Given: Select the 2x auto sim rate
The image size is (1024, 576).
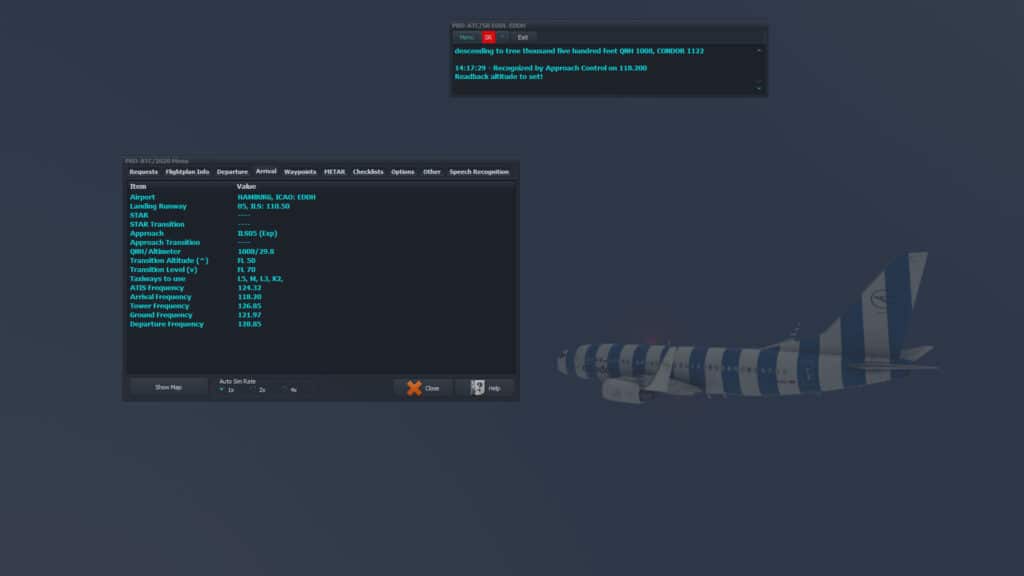Looking at the screenshot, I should tap(254, 389).
